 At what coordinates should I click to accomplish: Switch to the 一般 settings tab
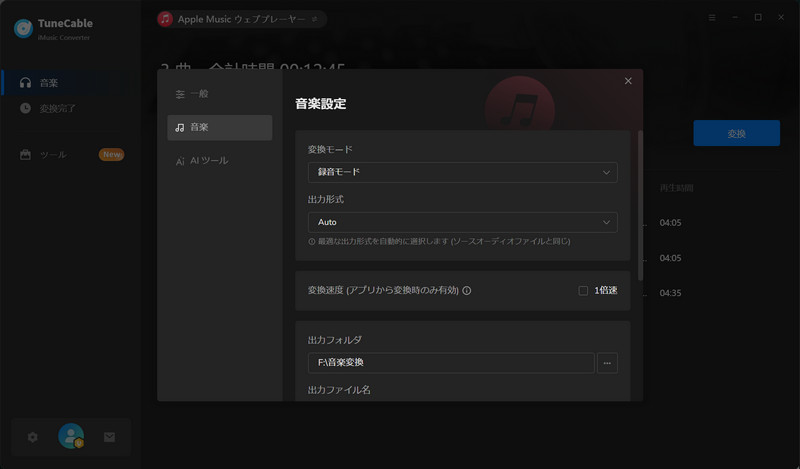pyautogui.click(x=219, y=94)
